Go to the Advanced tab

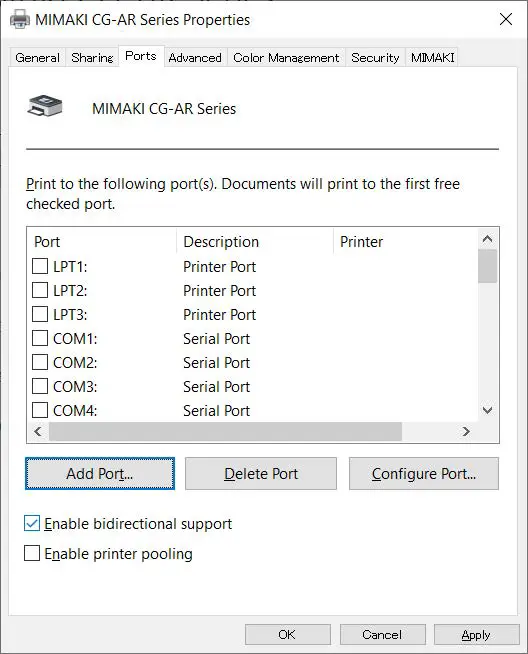pyautogui.click(x=195, y=58)
